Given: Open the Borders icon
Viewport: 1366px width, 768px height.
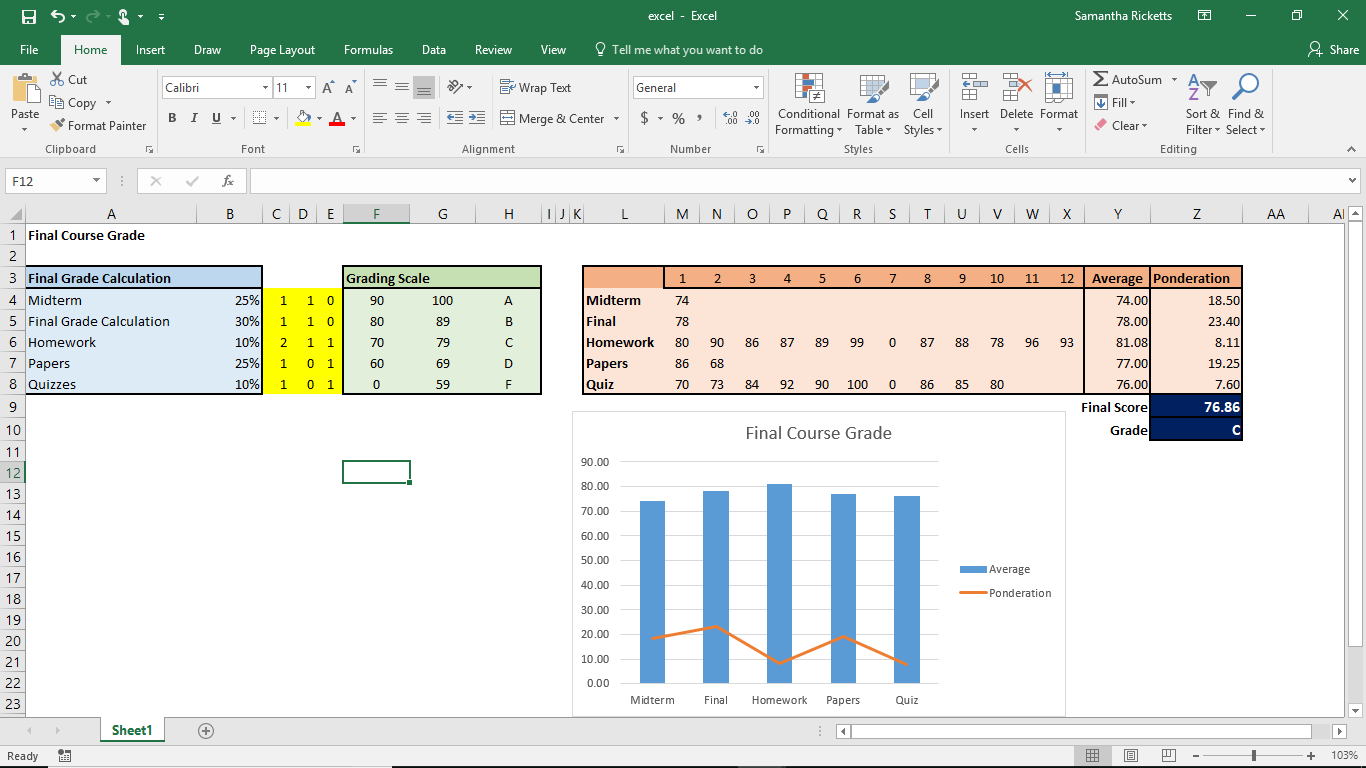Looking at the screenshot, I should pos(259,118).
